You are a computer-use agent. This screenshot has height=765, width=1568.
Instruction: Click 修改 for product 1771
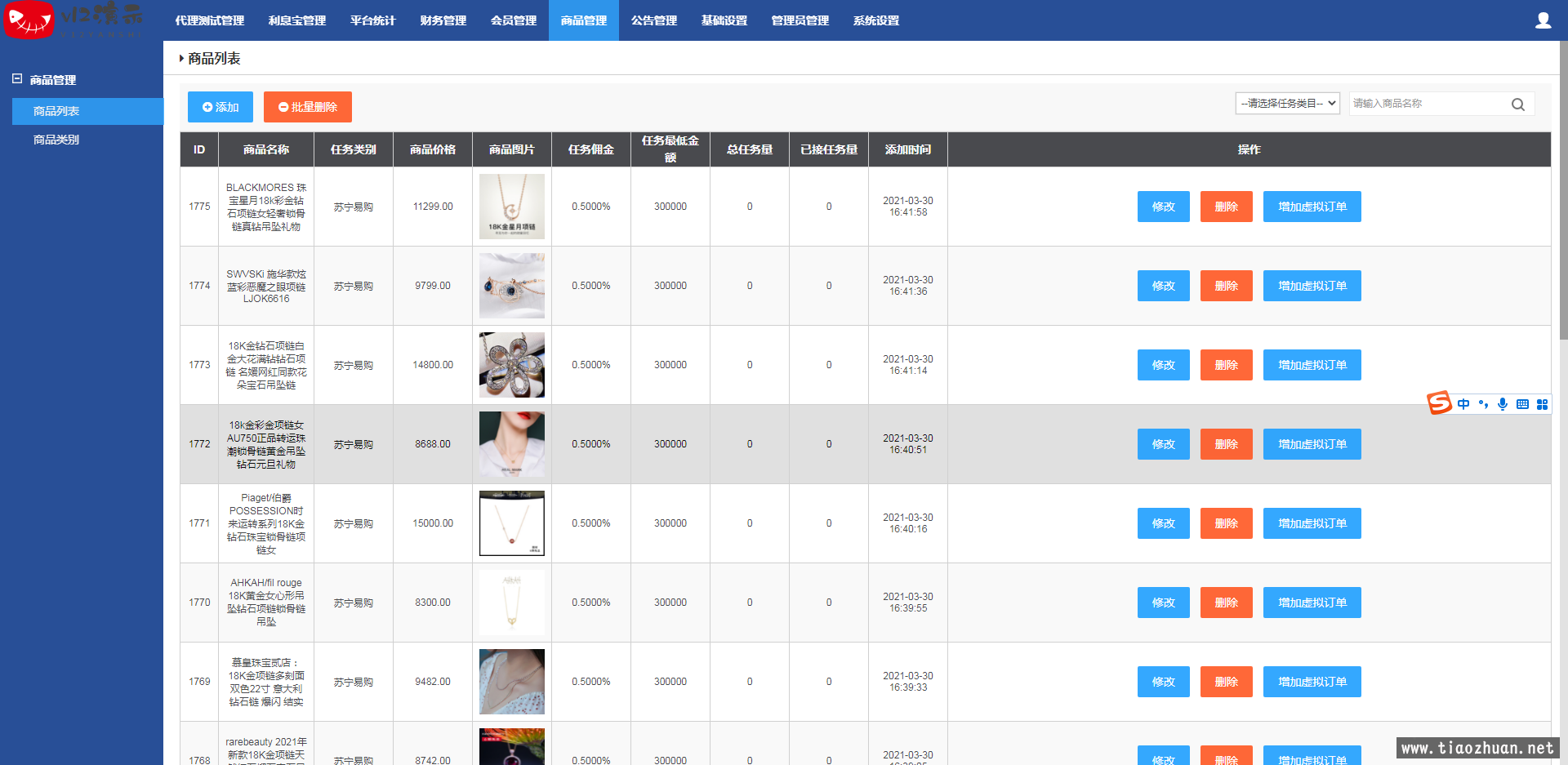point(1164,523)
